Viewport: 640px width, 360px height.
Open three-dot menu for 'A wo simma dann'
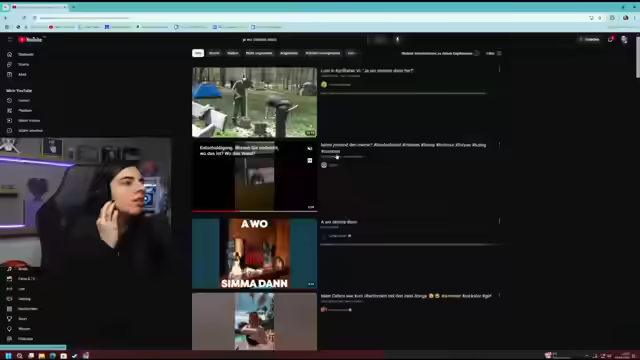click(x=499, y=221)
